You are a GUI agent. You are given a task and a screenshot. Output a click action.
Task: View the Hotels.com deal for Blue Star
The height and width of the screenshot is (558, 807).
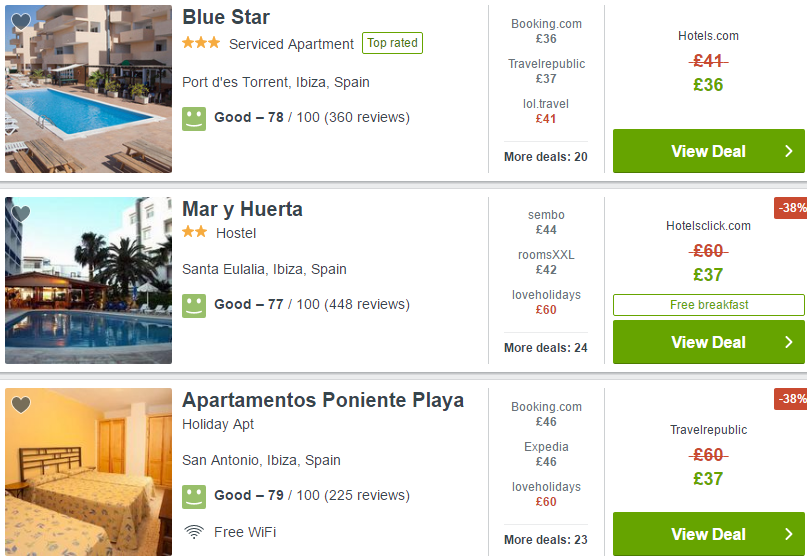tap(709, 151)
